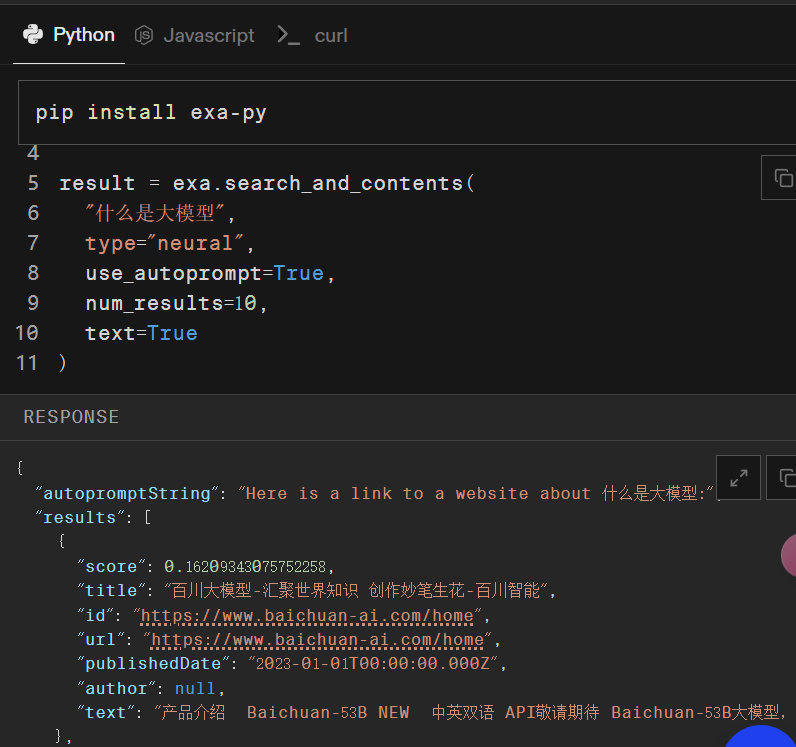Switch to the Python tab
The image size is (796, 747).
coord(69,35)
